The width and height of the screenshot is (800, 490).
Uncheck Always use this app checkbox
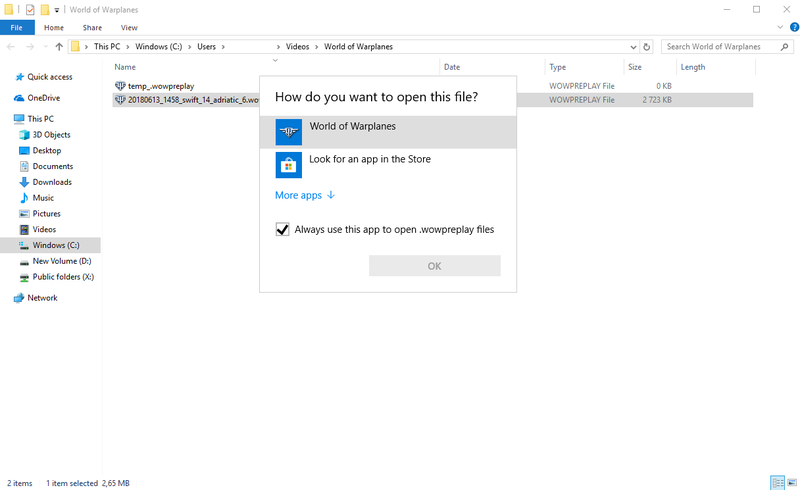282,229
